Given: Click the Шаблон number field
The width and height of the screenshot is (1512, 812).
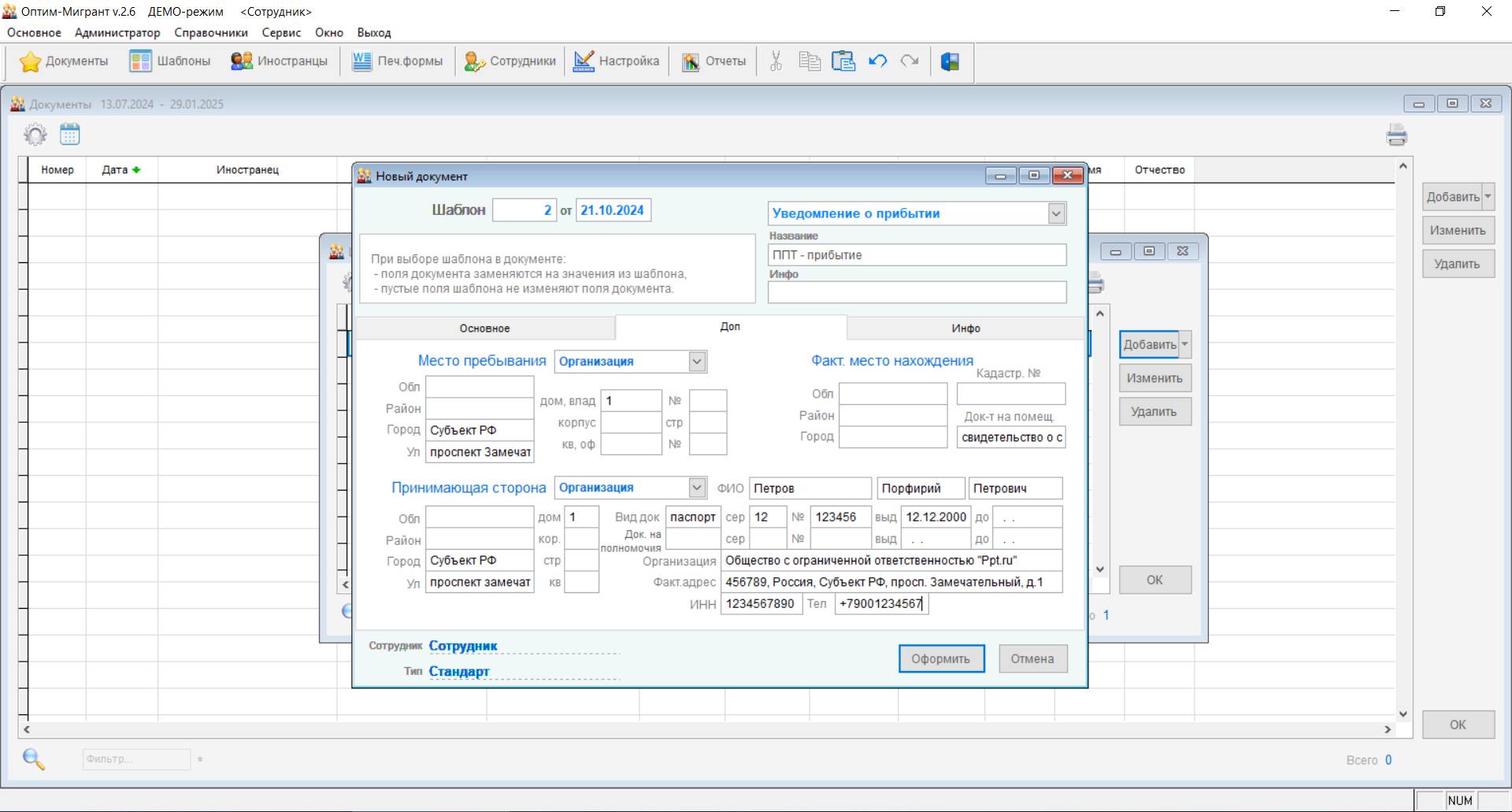Looking at the screenshot, I should point(524,210).
